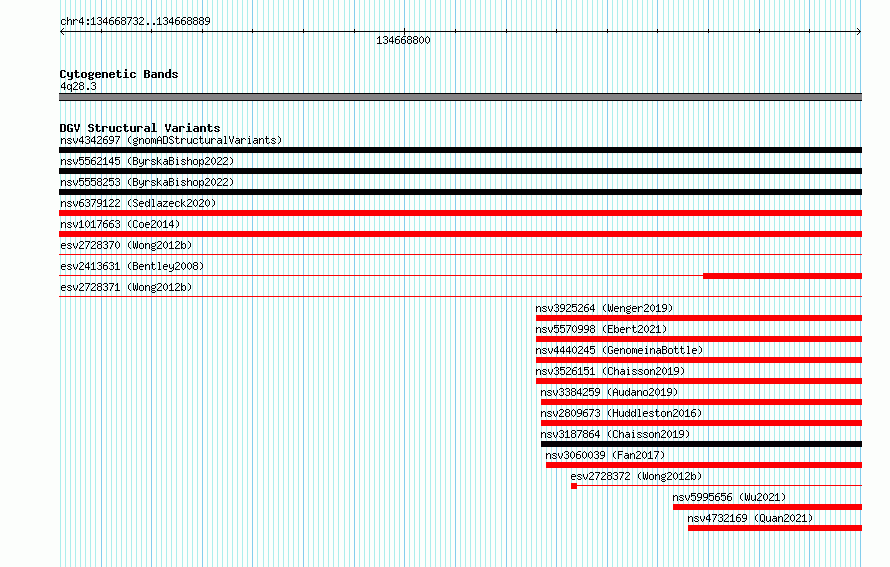
Task: Click the thick red segment of esv2413631
Action: point(782,276)
